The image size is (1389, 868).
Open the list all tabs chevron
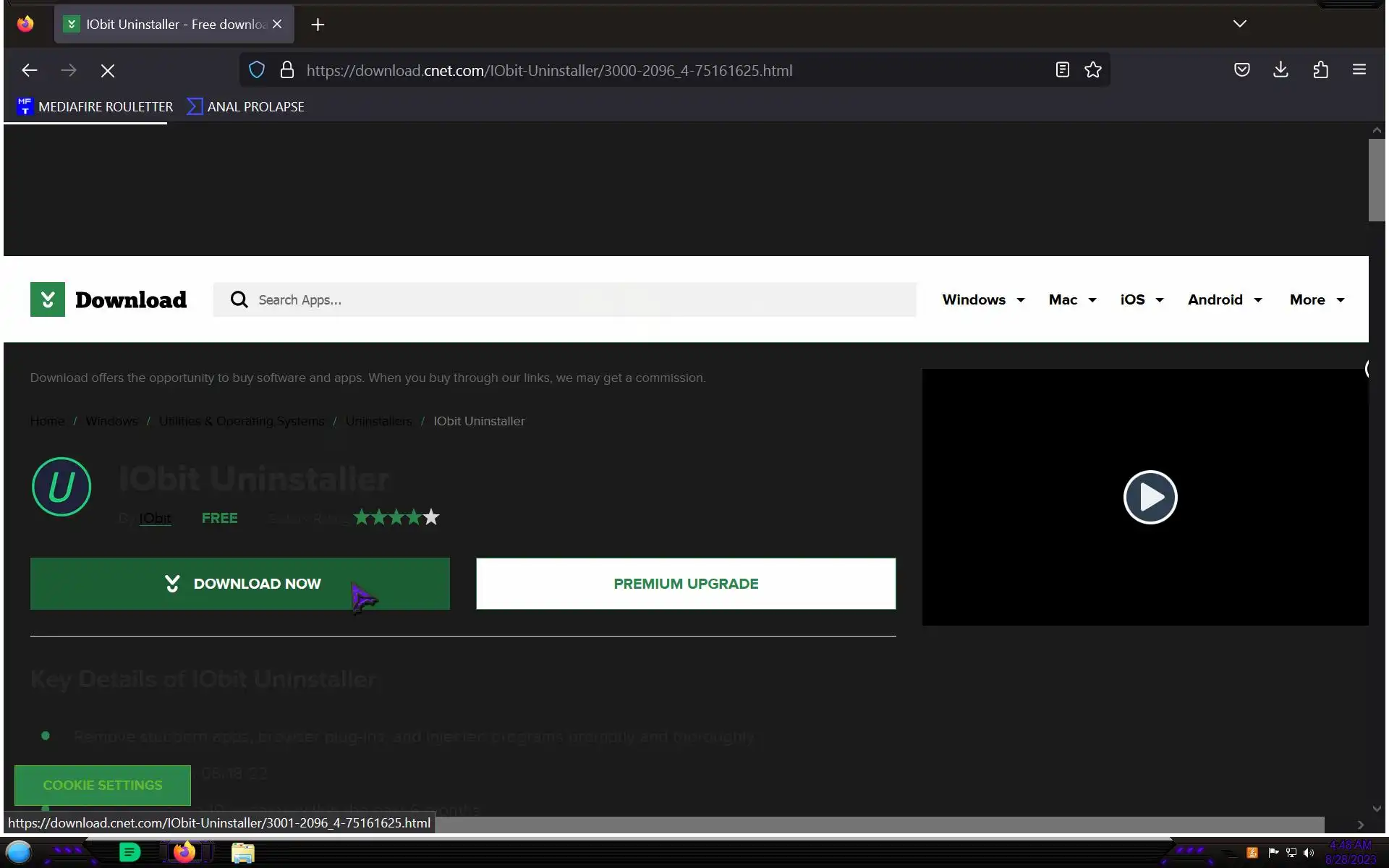pos(1239,24)
